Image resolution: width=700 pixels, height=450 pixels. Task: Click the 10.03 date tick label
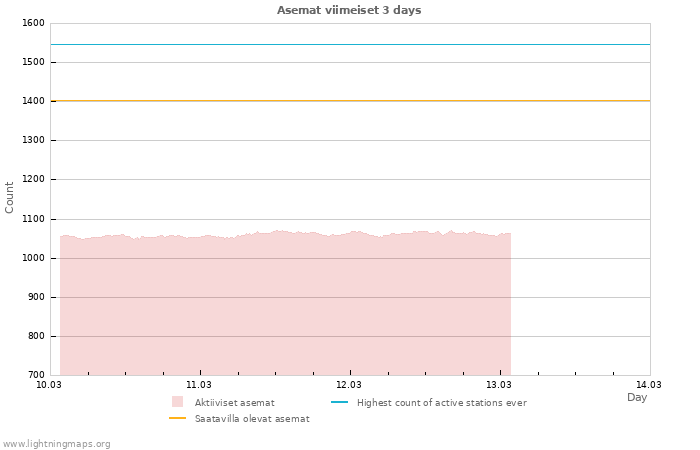(49, 384)
